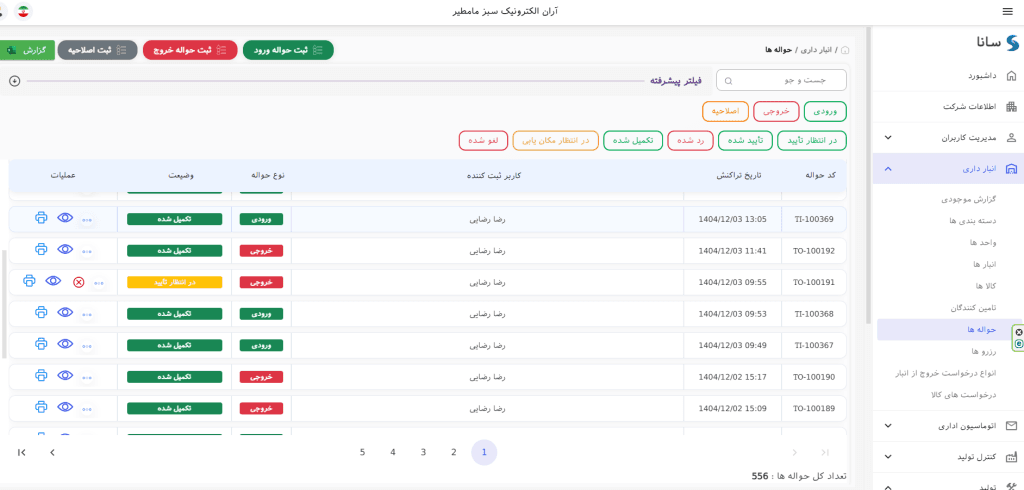The image size is (1024, 490).
Task: Open more options for TI-100368
Action: [87, 316]
